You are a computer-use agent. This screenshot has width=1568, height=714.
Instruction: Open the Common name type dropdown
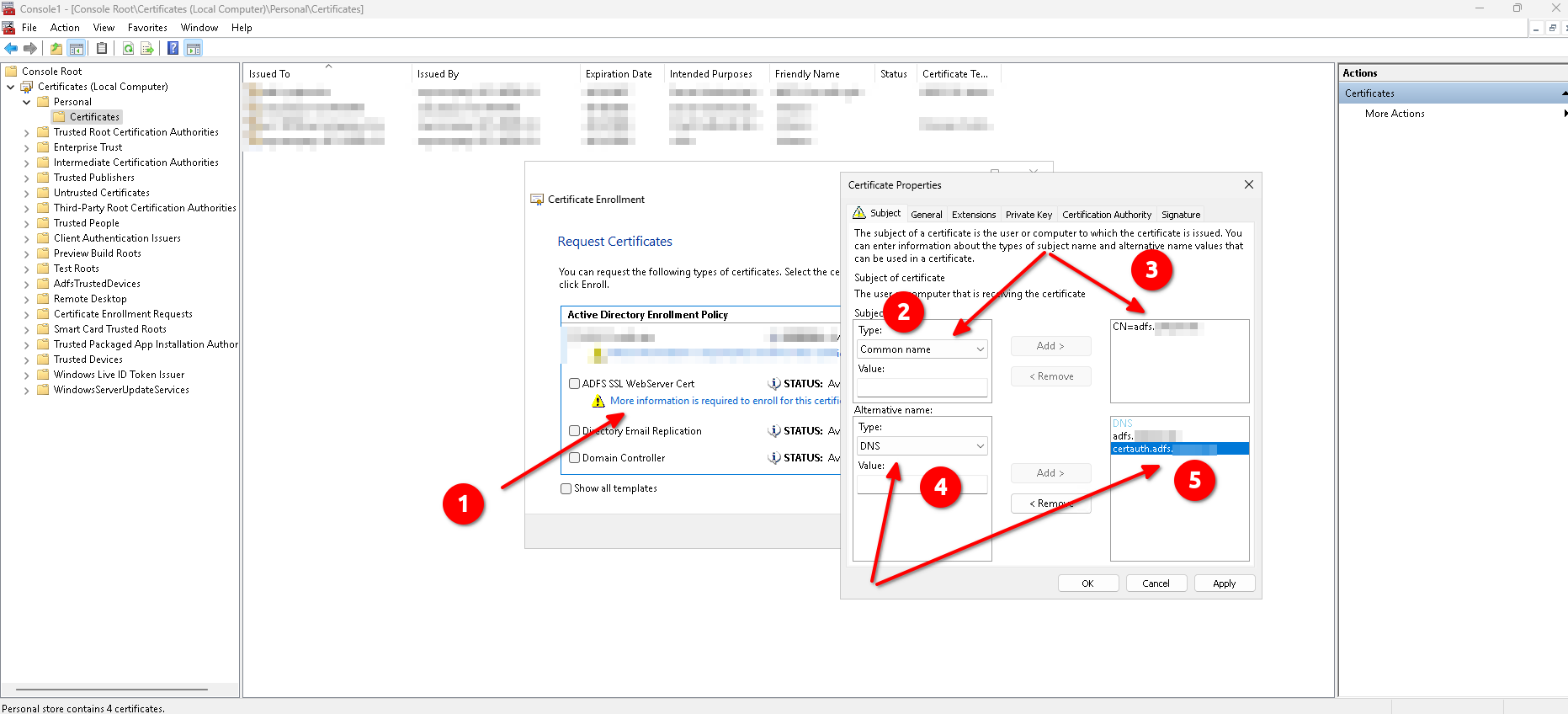tap(922, 349)
